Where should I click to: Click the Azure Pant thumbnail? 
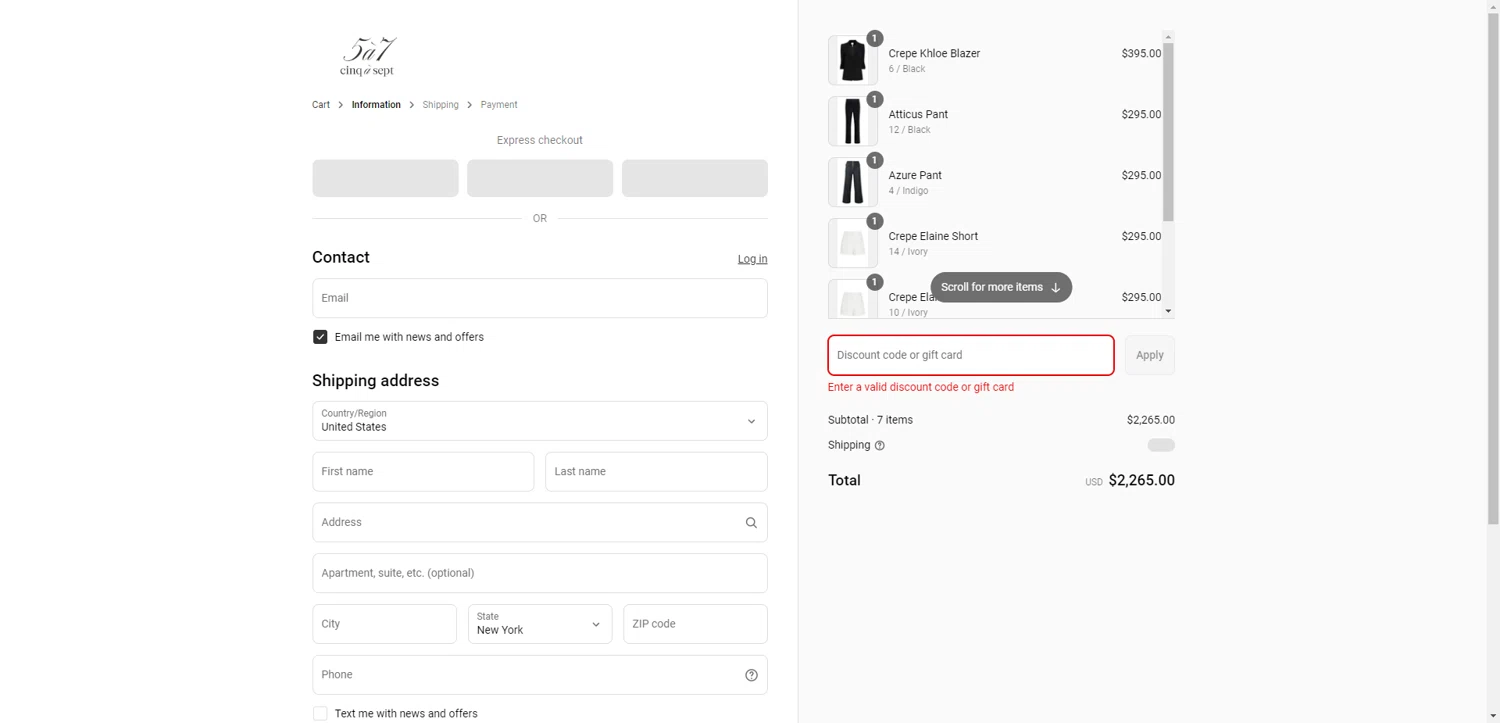pos(853,182)
